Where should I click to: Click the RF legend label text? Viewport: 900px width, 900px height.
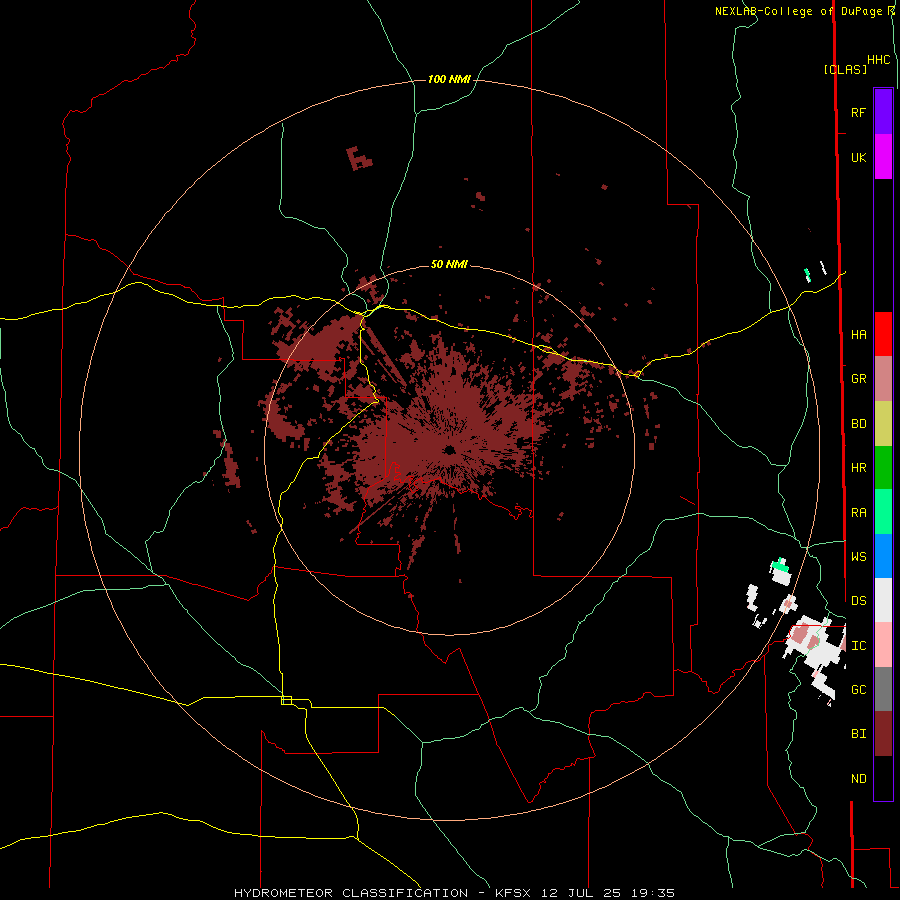pyautogui.click(x=858, y=112)
